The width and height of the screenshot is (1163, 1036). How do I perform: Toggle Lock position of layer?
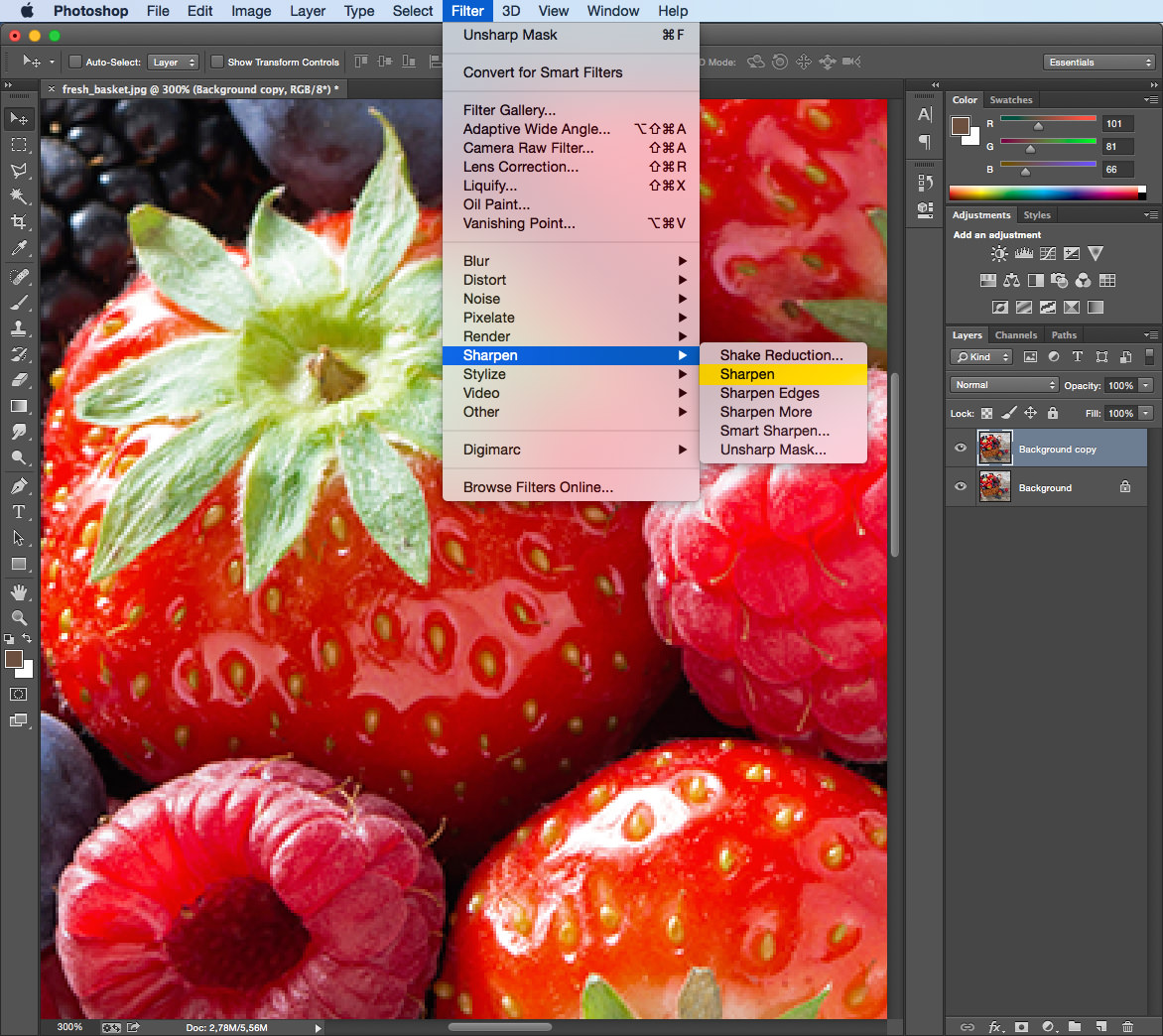tap(1030, 413)
